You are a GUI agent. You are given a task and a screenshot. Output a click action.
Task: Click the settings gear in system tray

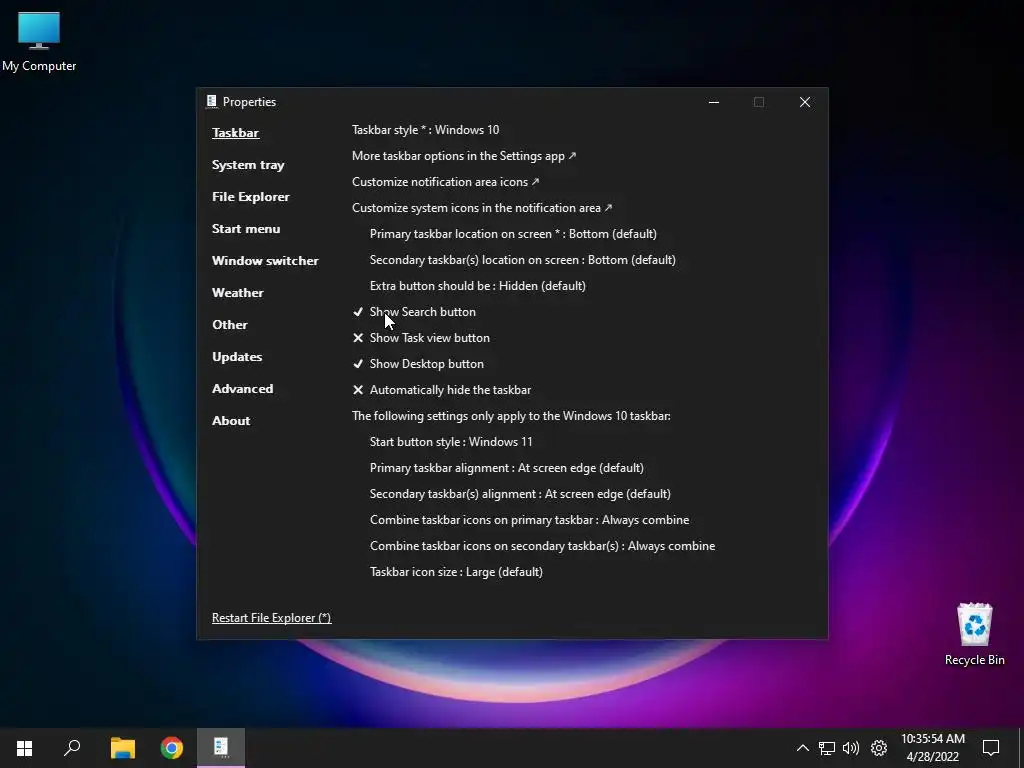pos(879,748)
